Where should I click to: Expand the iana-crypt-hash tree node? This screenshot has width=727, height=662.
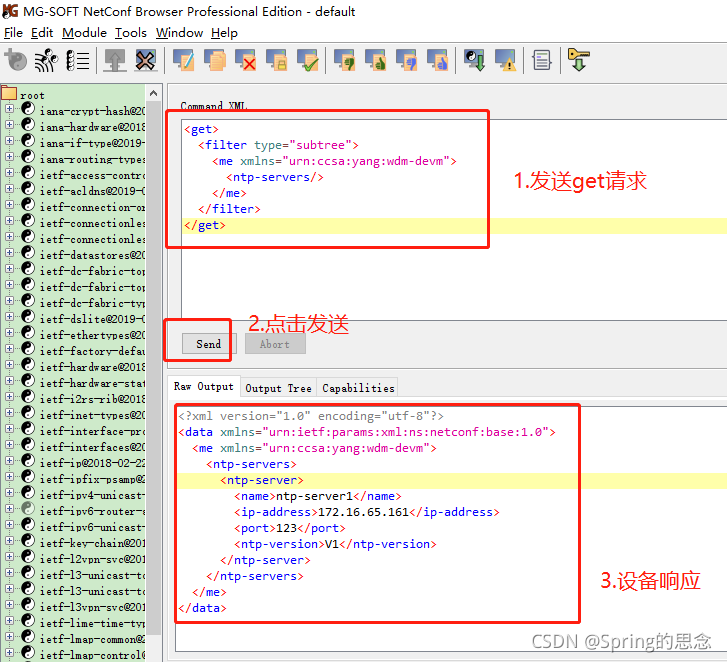tap(9, 109)
